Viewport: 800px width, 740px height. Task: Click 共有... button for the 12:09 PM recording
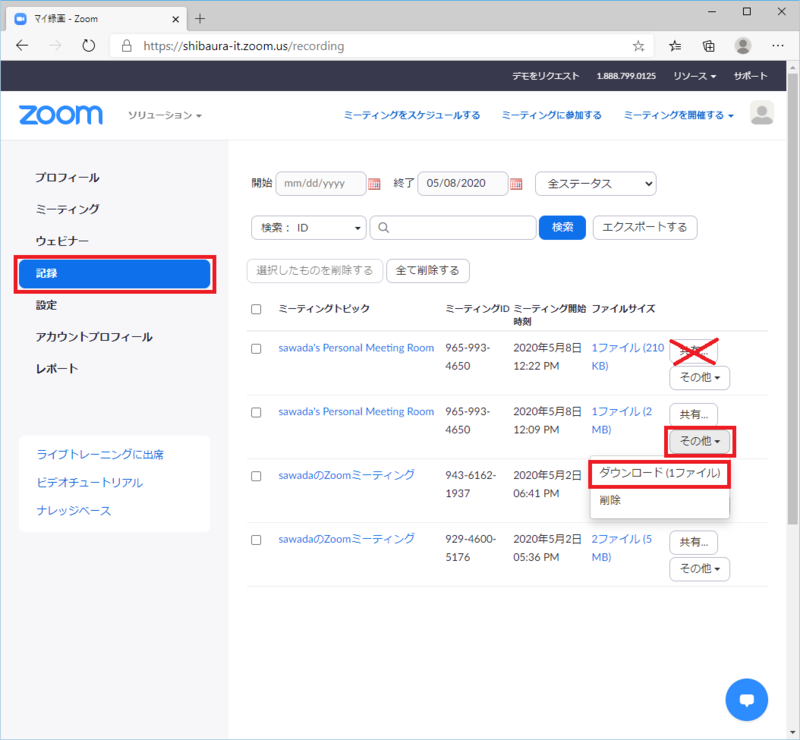(x=693, y=415)
